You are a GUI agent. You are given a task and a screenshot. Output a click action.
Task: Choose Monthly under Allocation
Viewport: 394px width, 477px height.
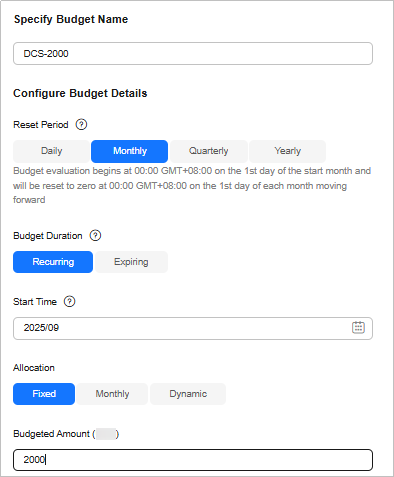[112, 394]
